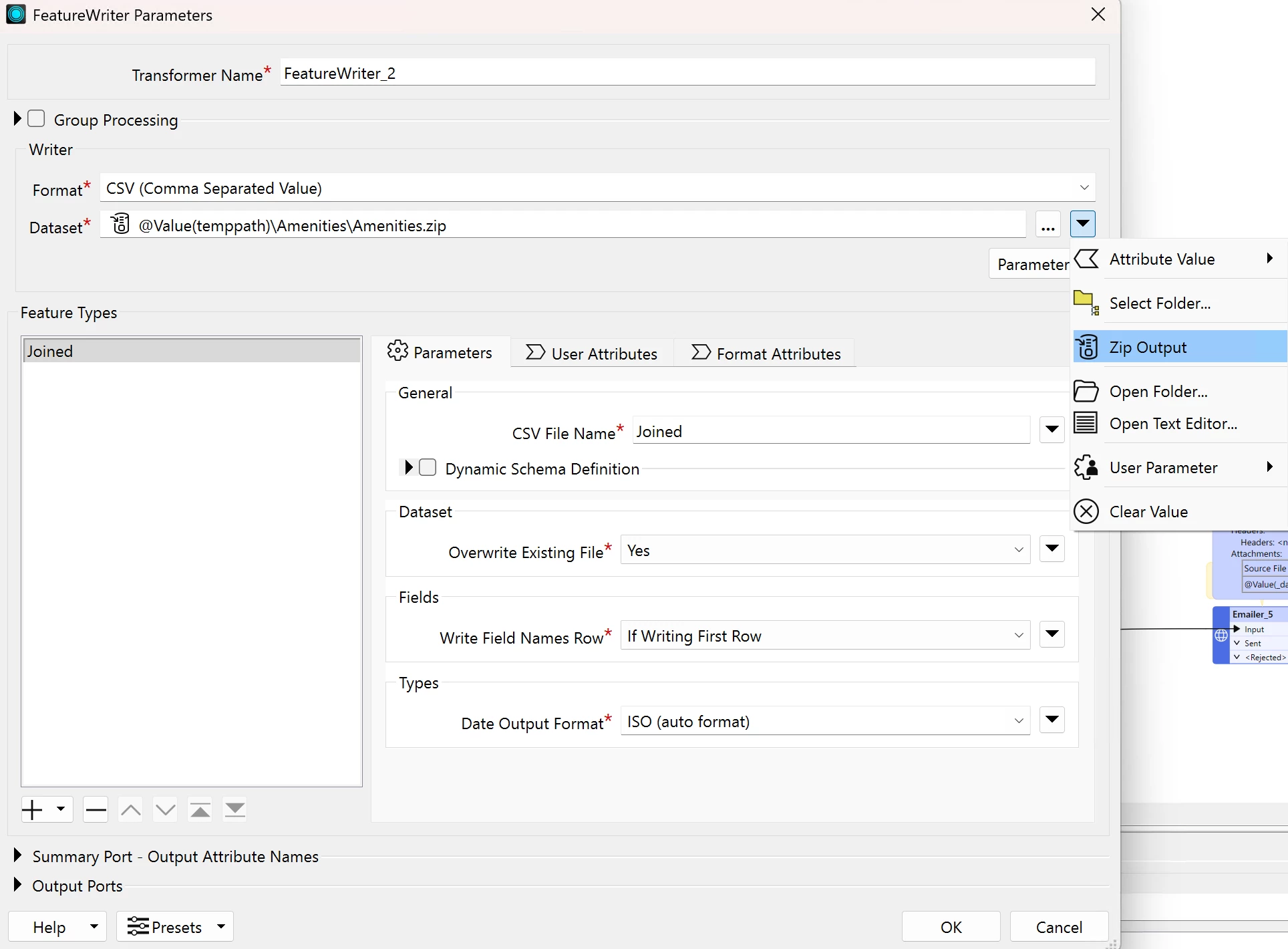Move feature type down one position
Image resolution: width=1288 pixels, height=949 pixels.
click(166, 809)
